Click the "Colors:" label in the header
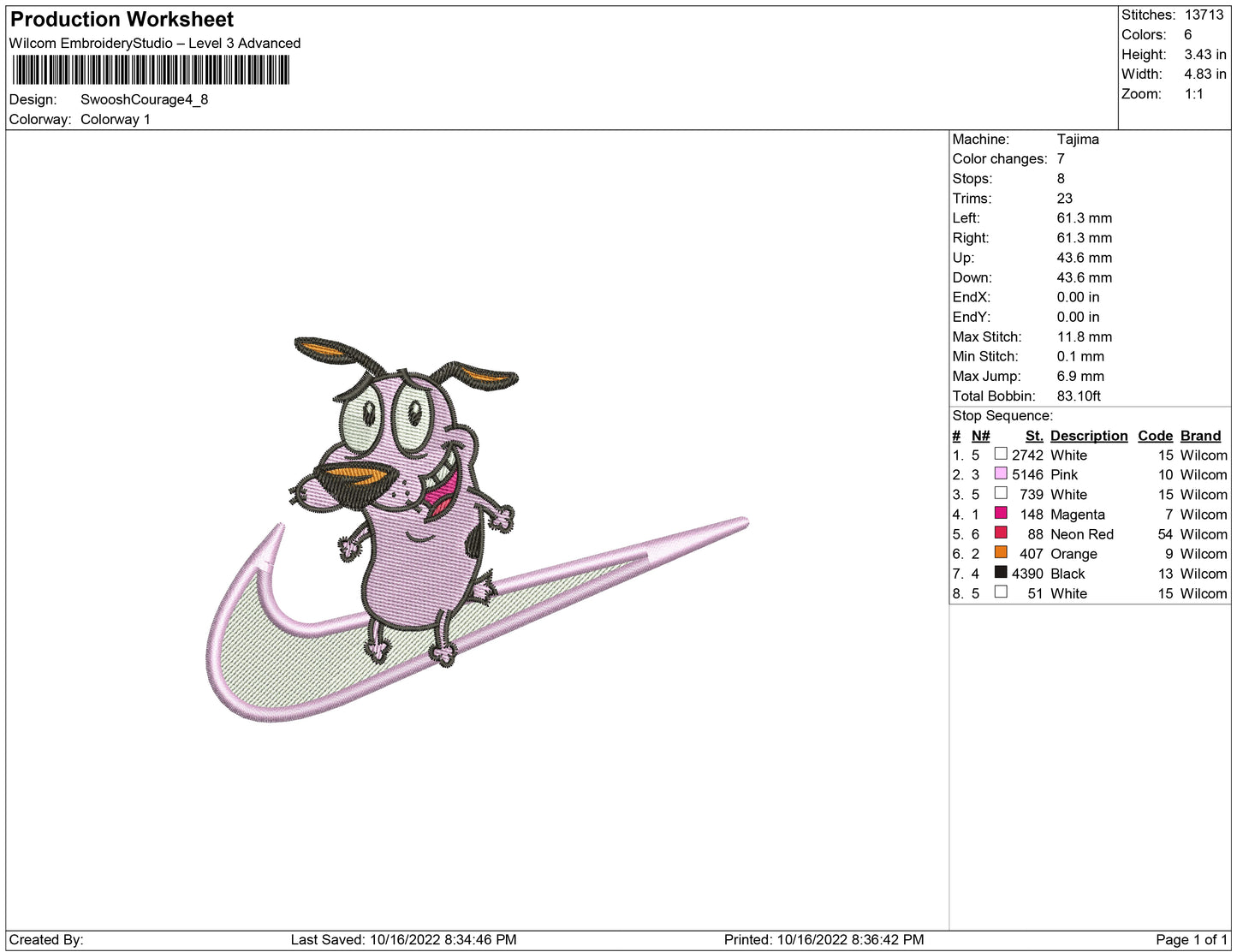The image size is (1237, 952). pos(1145,34)
